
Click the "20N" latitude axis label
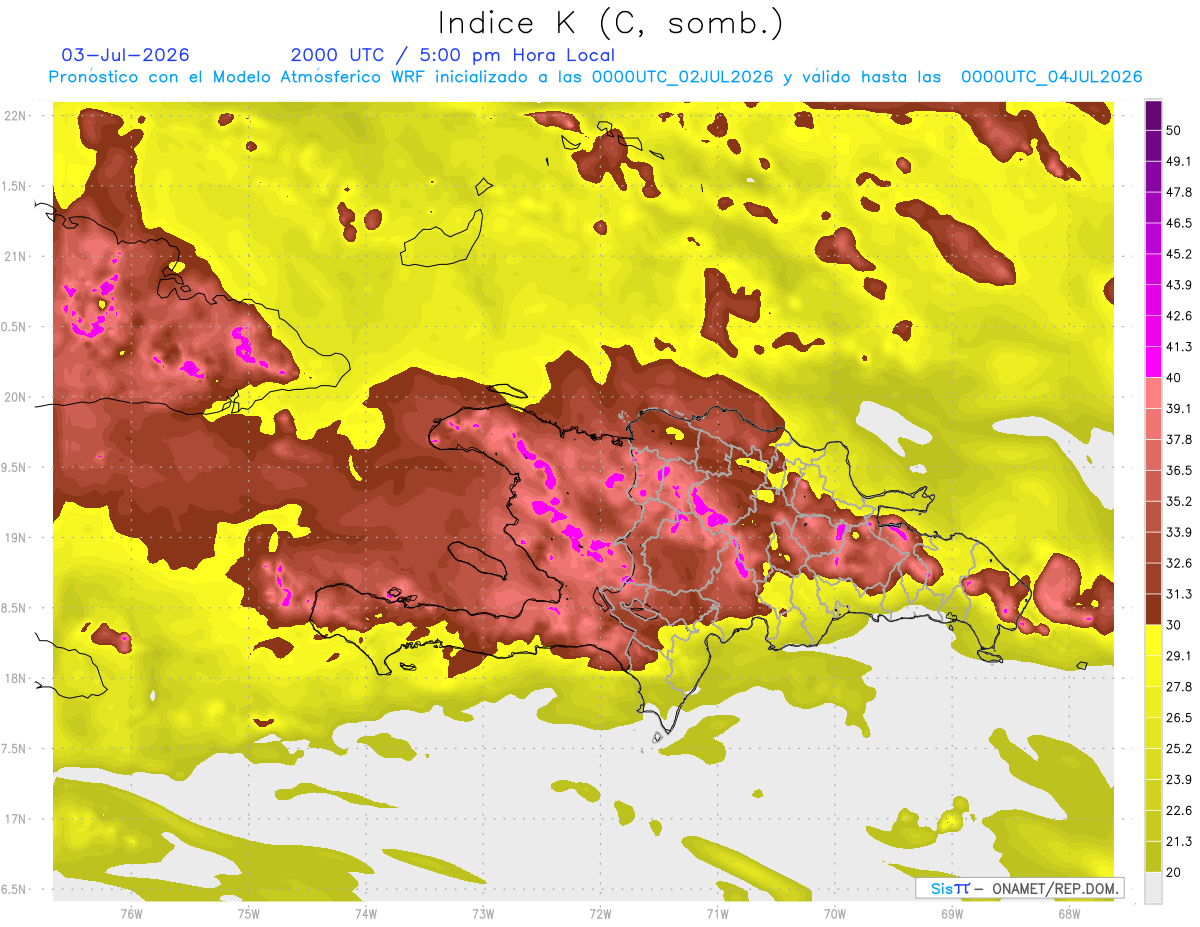tap(15, 398)
